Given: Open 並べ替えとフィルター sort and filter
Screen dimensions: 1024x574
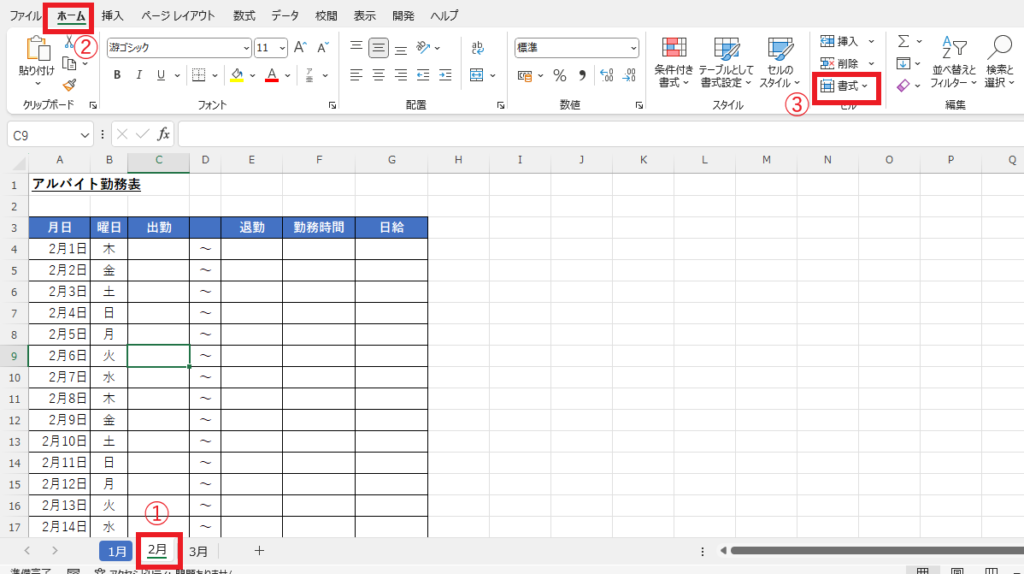Looking at the screenshot, I should [953, 62].
